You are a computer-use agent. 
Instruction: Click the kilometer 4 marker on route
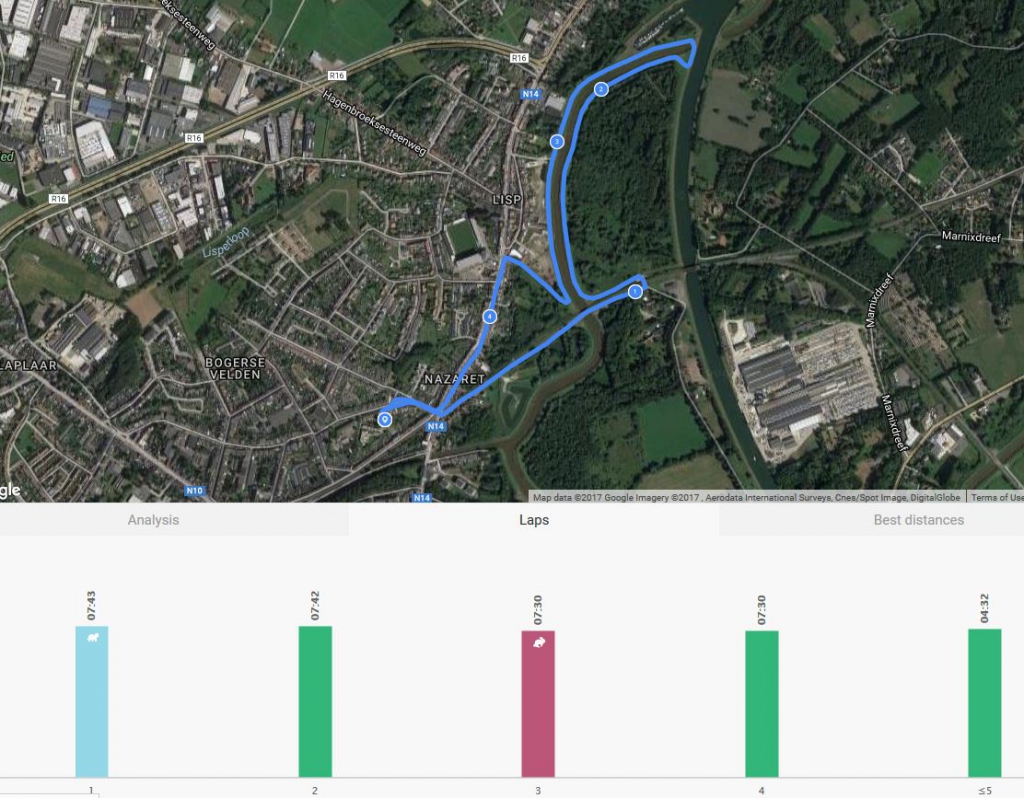coord(489,317)
